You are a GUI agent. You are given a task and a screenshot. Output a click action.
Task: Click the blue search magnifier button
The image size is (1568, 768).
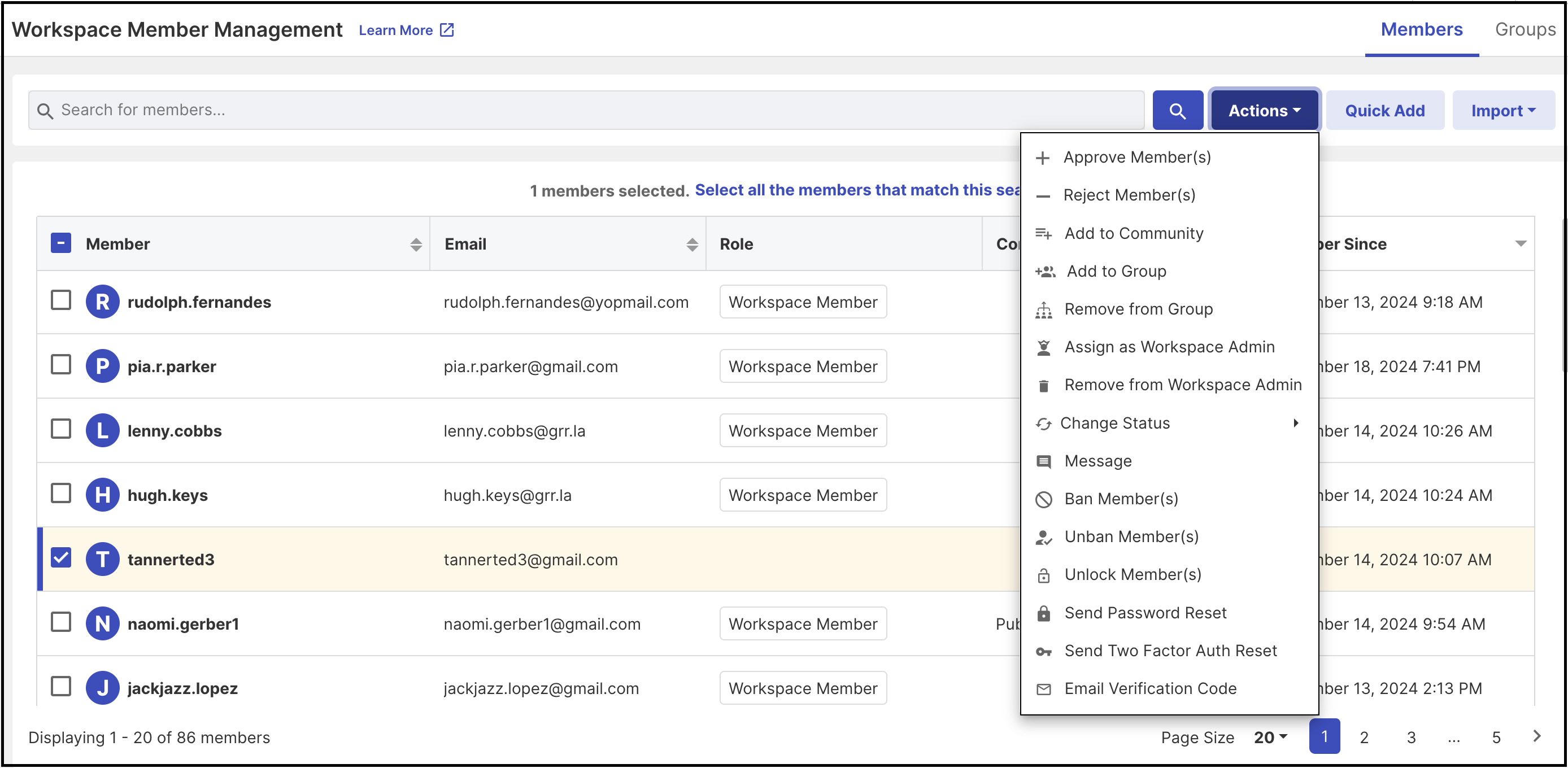tap(1177, 110)
